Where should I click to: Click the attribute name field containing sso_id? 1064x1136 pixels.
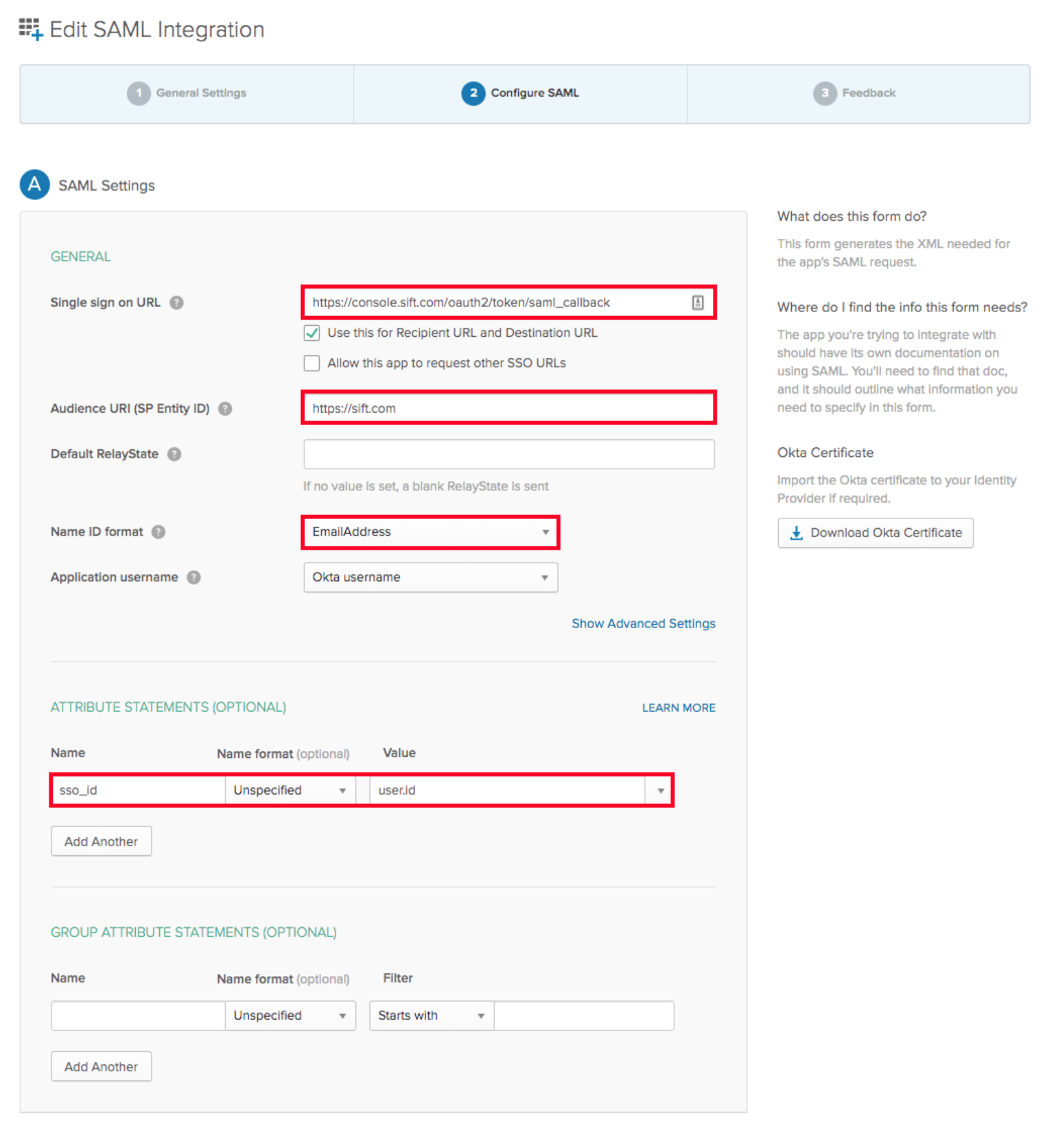point(138,791)
